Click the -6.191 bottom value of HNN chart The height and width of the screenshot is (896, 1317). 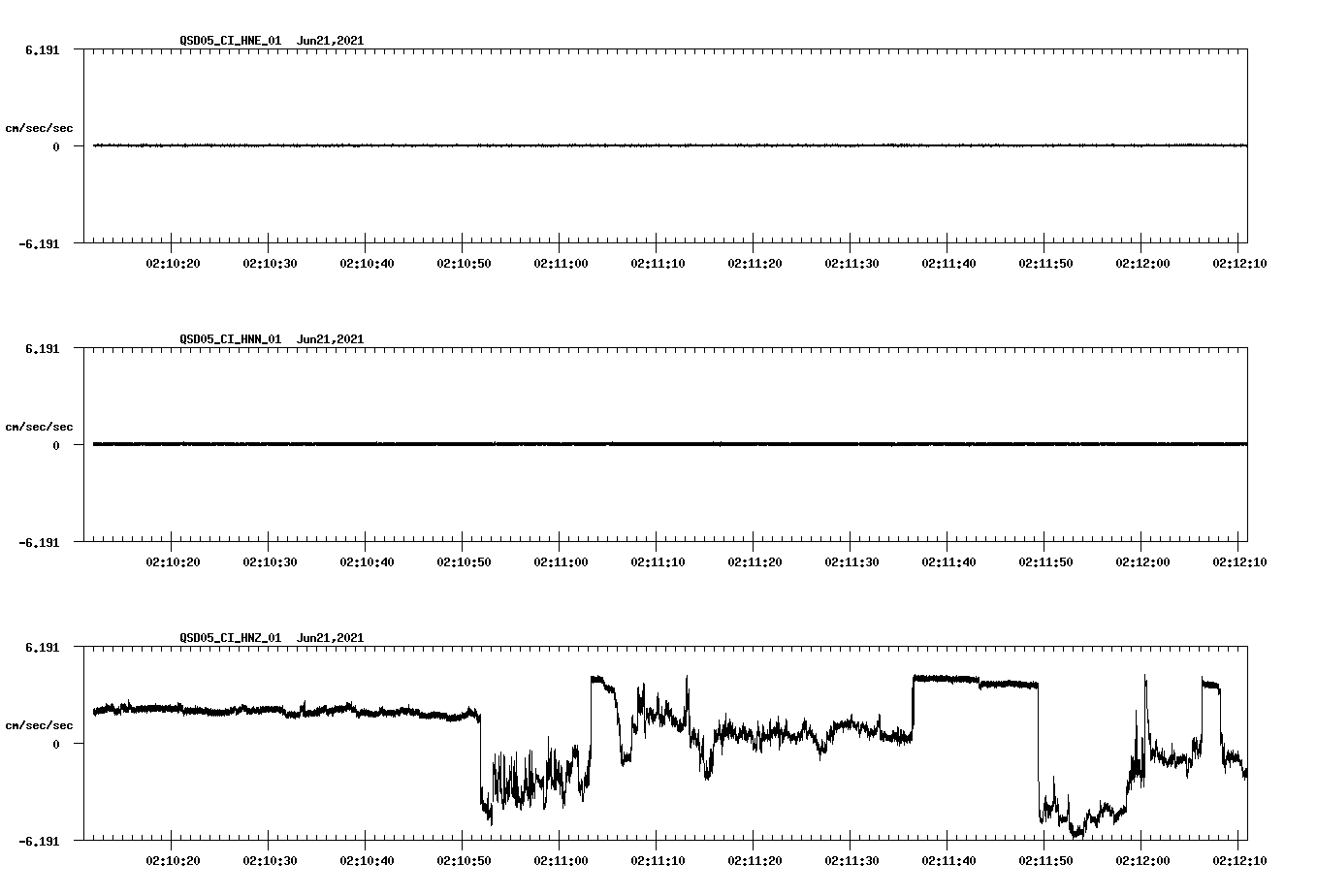point(39,542)
